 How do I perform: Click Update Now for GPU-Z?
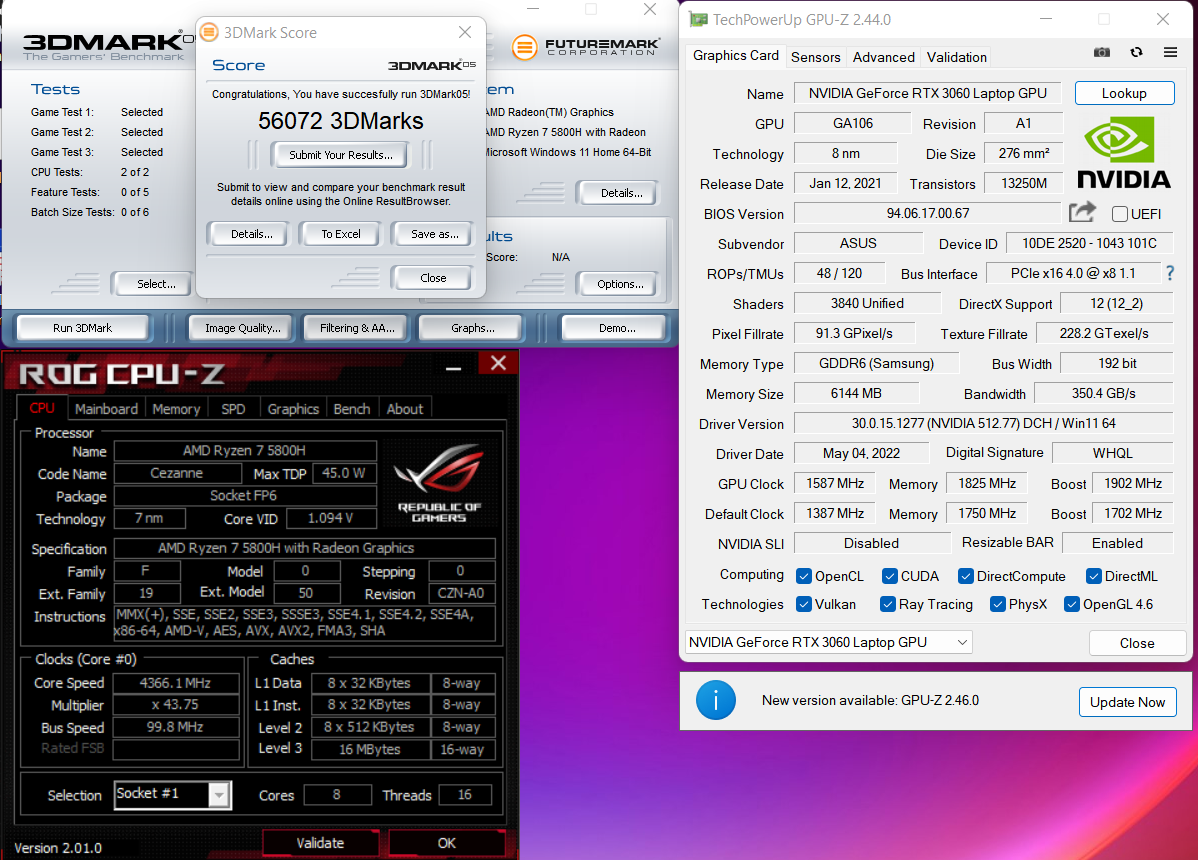click(1127, 702)
